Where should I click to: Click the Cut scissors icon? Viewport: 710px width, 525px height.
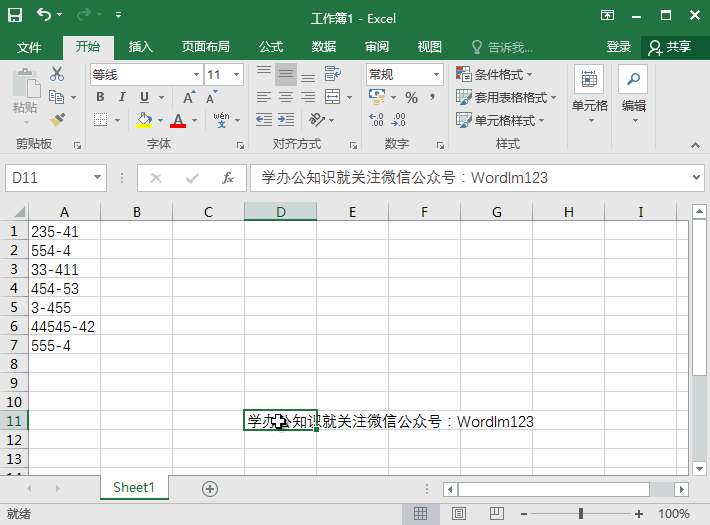pos(57,74)
